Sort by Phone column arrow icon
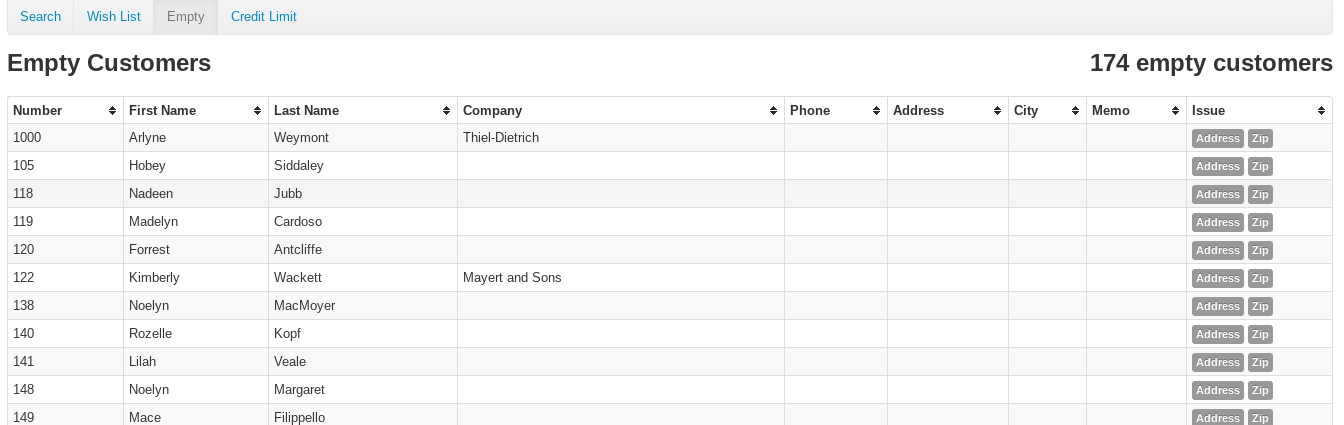The height and width of the screenshot is (425, 1344). [x=877, y=111]
